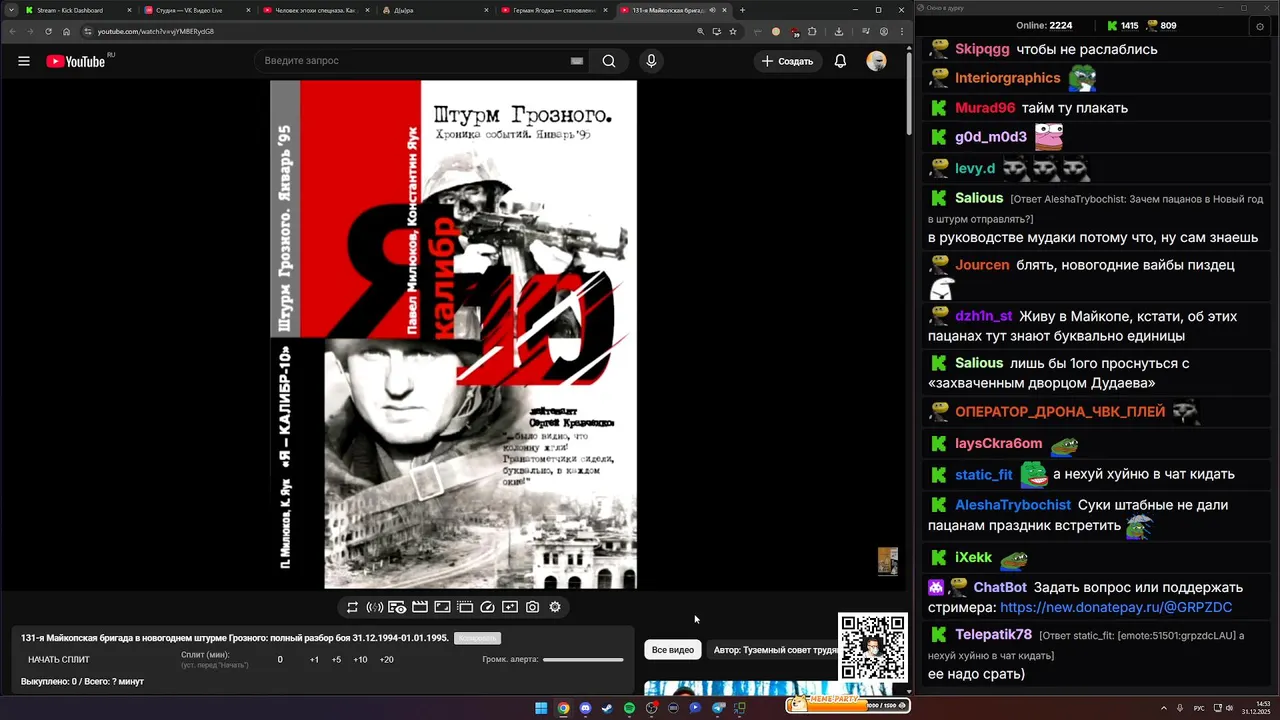Open Chrome from the taskbar
This screenshot has width=1280, height=720.
click(x=563, y=708)
